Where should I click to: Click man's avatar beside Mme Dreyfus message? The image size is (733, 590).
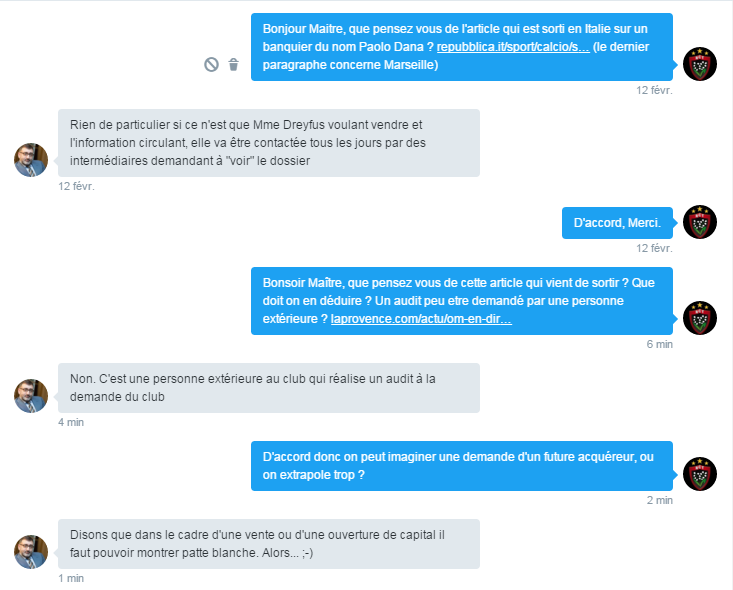31,160
